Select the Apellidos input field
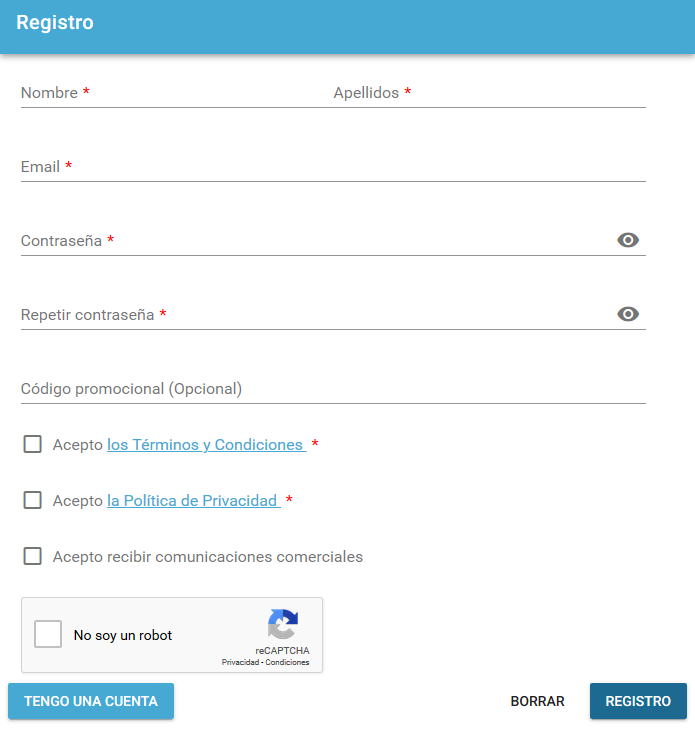This screenshot has width=695, height=729. (490, 93)
